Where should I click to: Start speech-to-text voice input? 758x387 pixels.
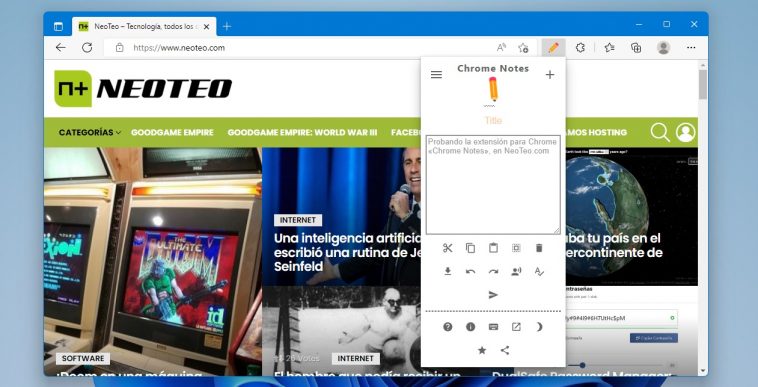516,272
